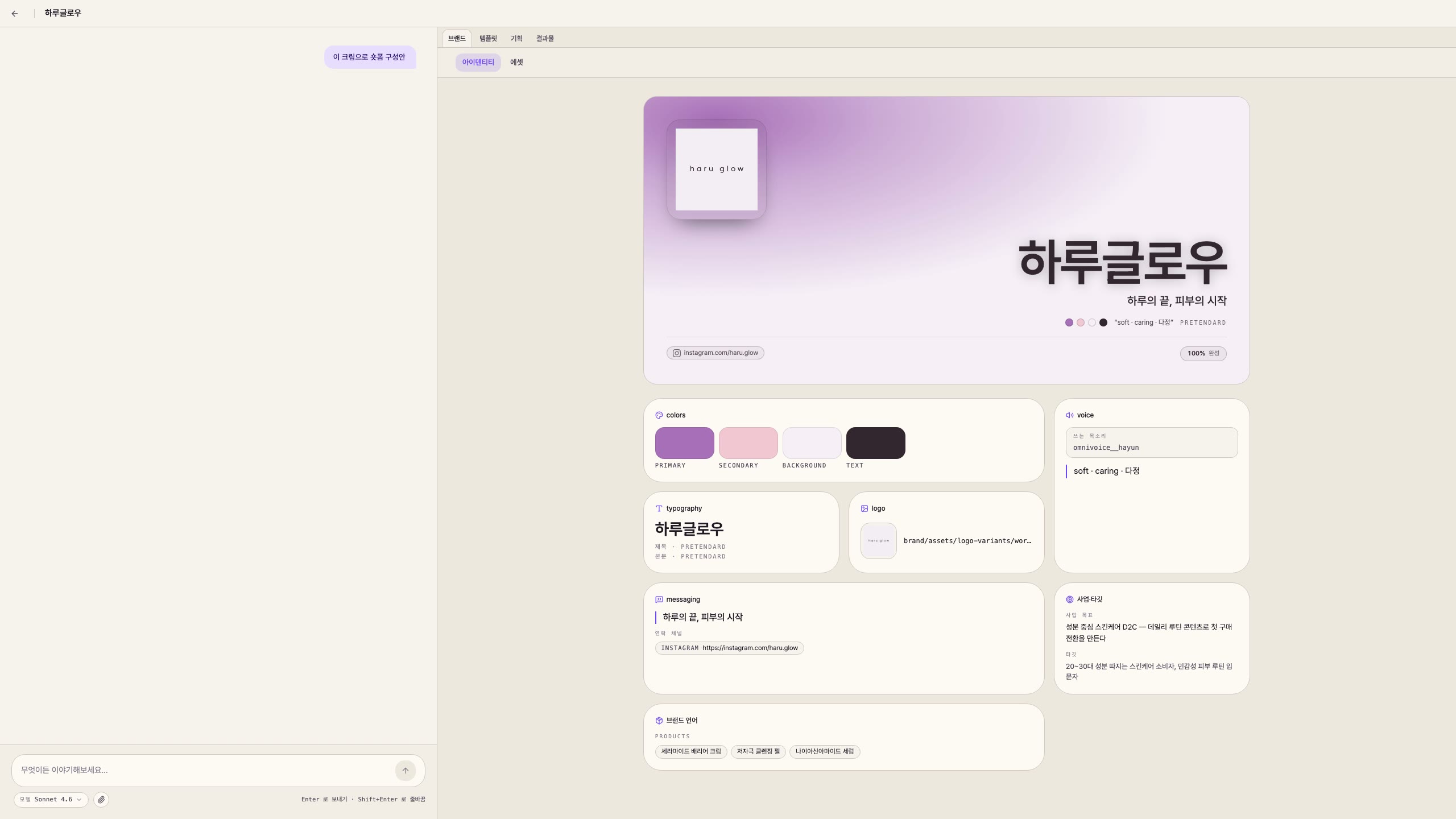Image resolution: width=1456 pixels, height=819 pixels.
Task: Click the 사업·타깃 target icon
Action: click(1070, 599)
